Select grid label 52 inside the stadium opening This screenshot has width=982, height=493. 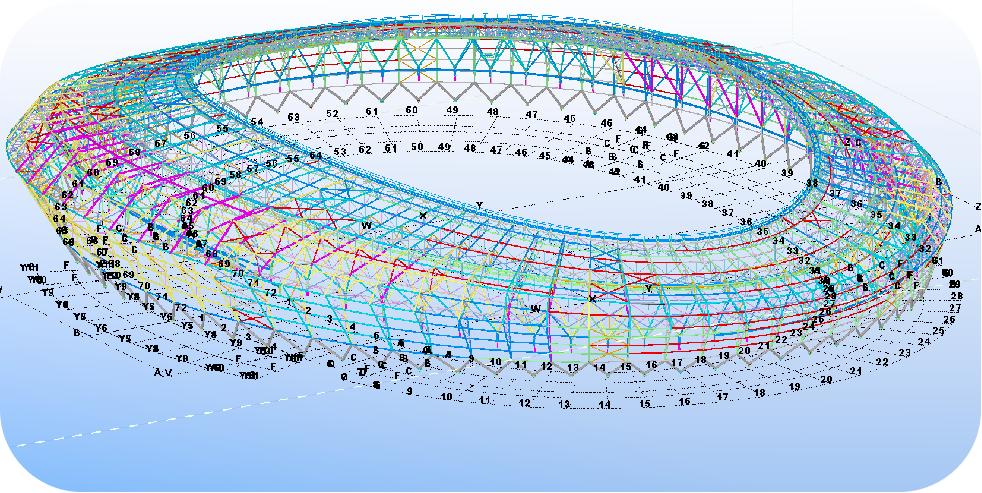333,114
